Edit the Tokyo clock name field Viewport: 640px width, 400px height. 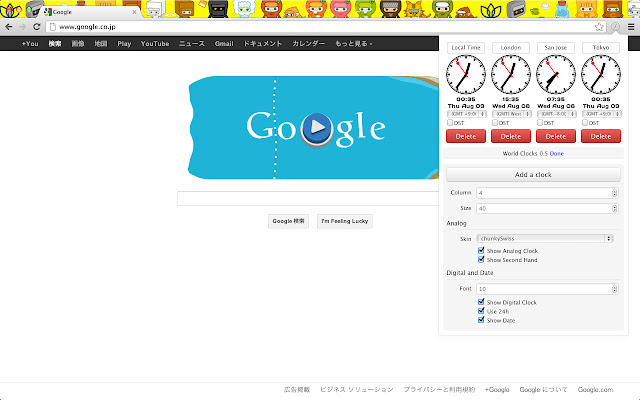tap(601, 47)
